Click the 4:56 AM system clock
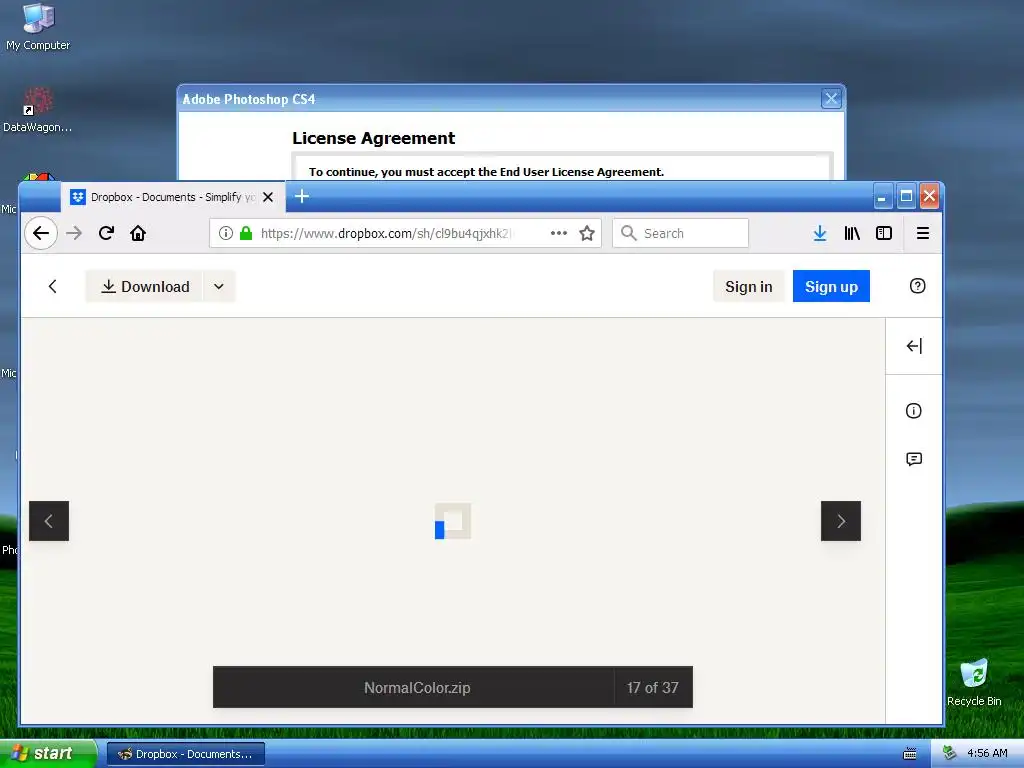 click(x=987, y=754)
